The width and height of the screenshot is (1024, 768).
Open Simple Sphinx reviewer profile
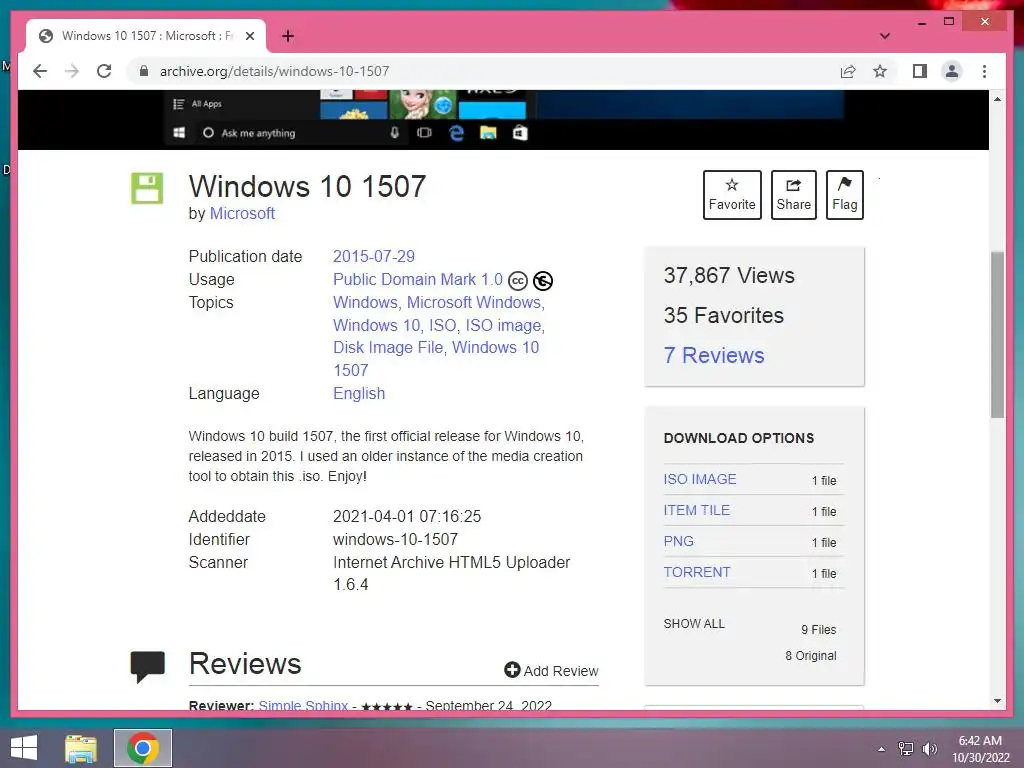303,705
